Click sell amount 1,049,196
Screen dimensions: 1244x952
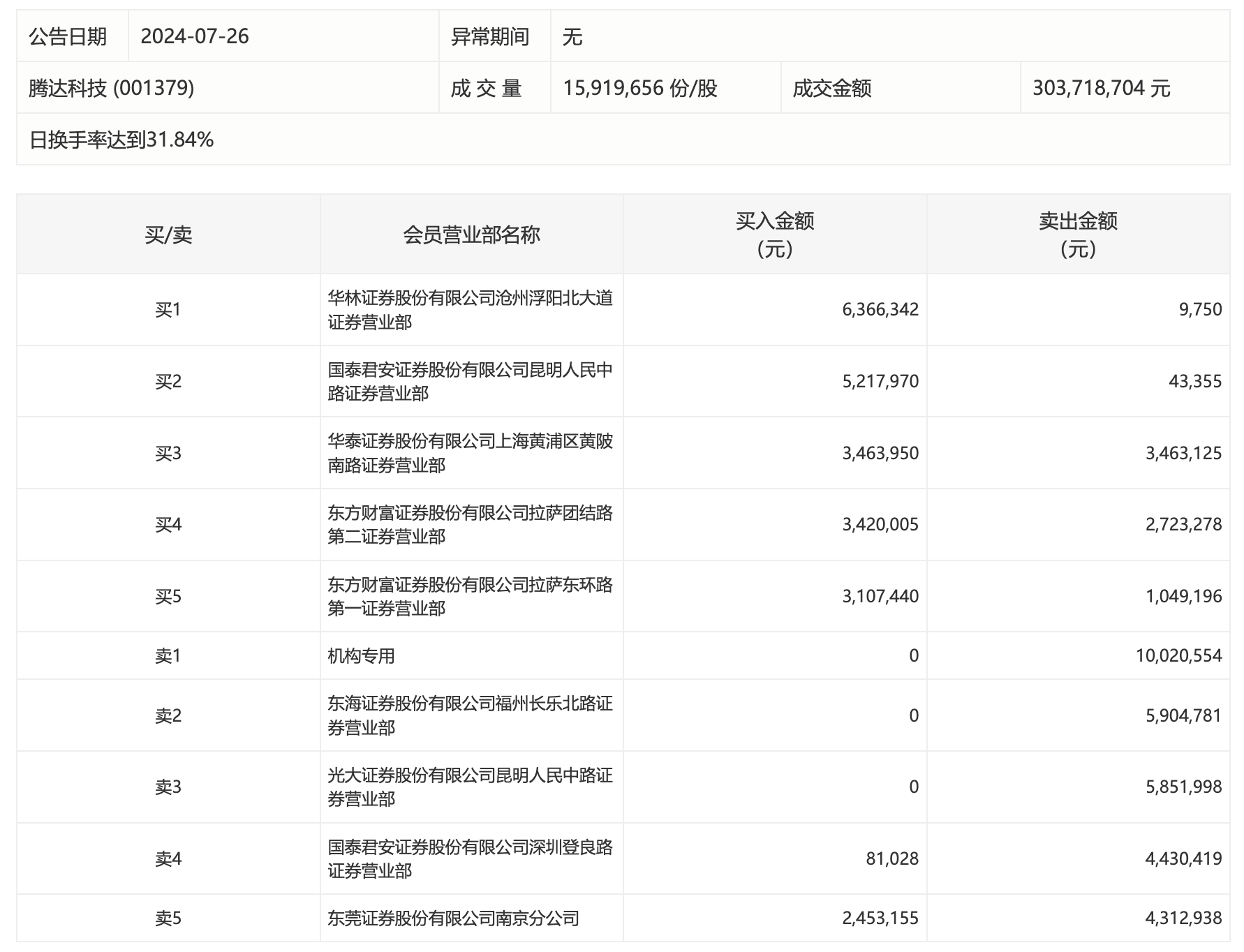click(x=1183, y=596)
